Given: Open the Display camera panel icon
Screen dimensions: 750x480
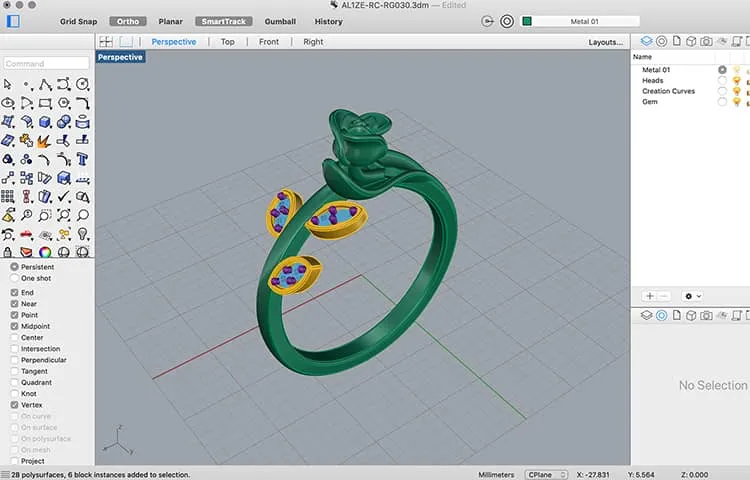Looking at the screenshot, I should (x=706, y=42).
